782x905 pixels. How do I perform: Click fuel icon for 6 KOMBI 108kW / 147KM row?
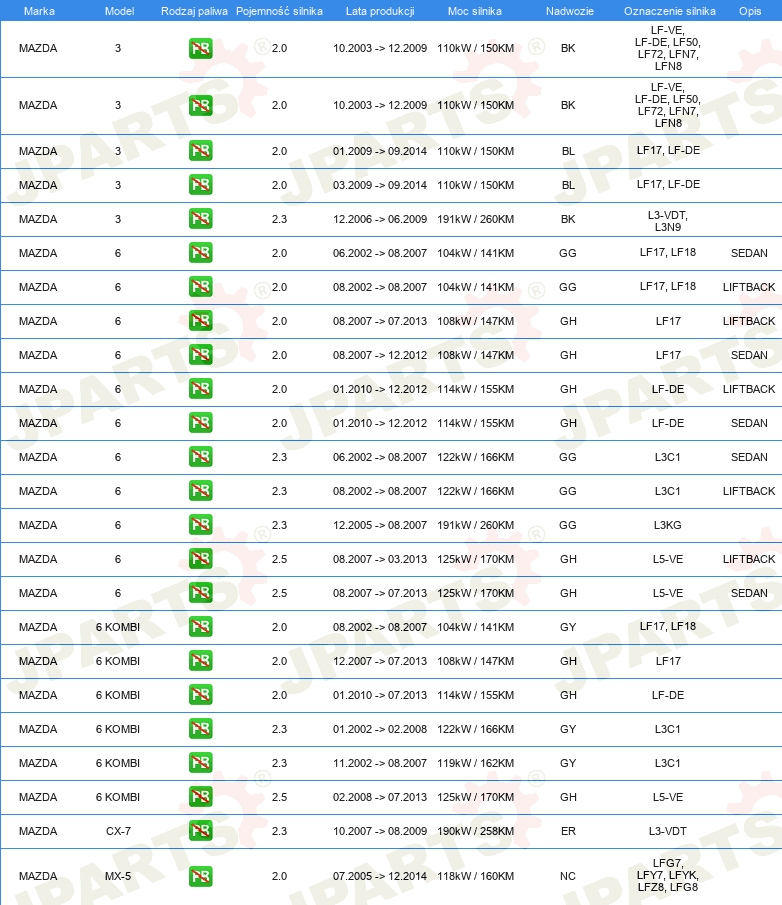coord(200,661)
